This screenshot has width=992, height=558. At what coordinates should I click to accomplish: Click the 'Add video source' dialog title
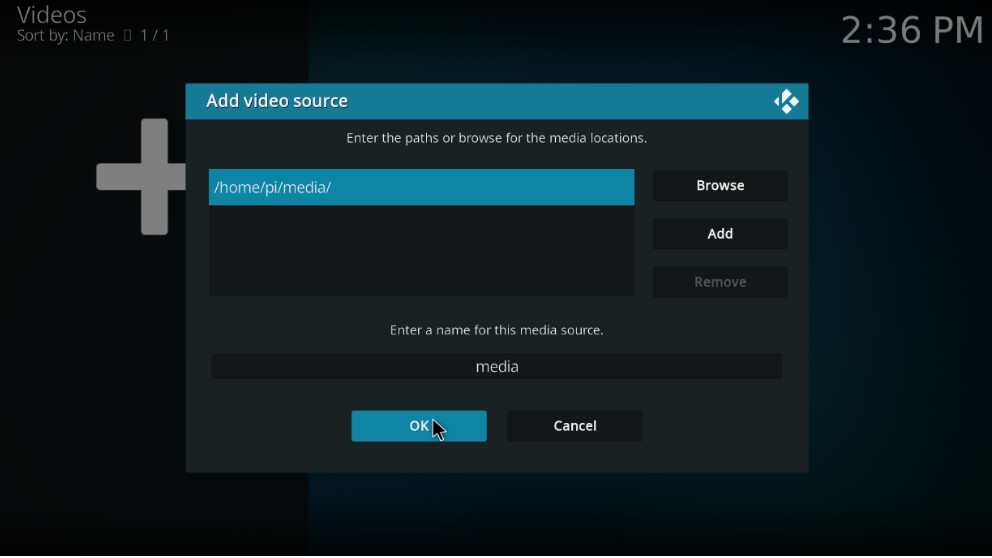(277, 101)
